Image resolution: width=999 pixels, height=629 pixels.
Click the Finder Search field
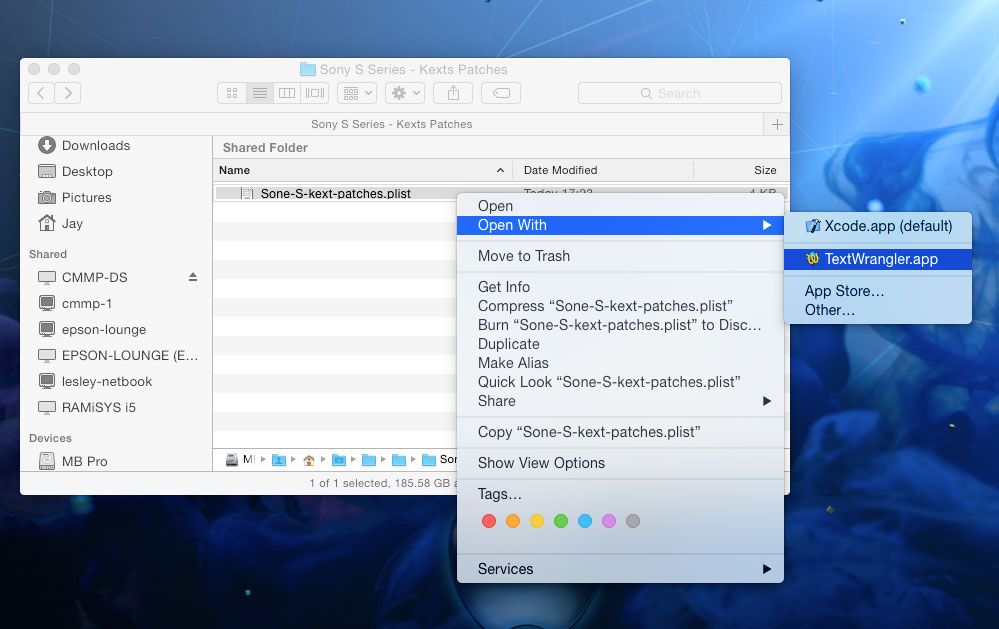680,93
